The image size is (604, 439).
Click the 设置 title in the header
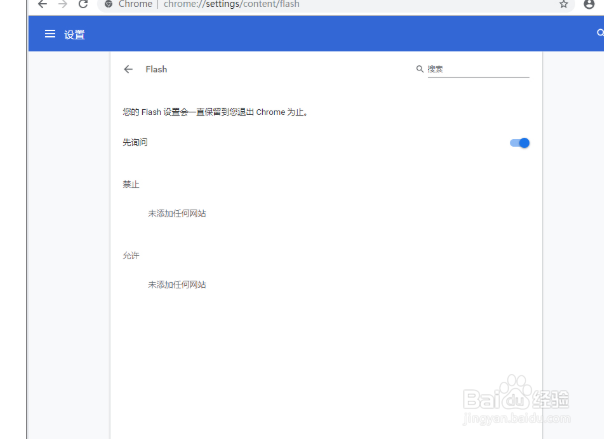(74, 34)
